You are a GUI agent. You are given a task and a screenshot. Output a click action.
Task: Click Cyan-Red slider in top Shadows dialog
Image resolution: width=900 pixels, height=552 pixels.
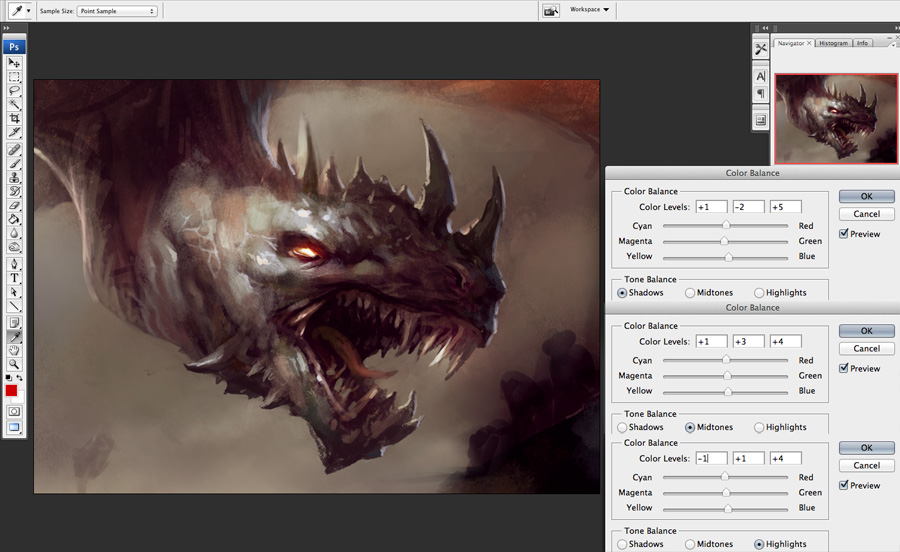(x=726, y=226)
